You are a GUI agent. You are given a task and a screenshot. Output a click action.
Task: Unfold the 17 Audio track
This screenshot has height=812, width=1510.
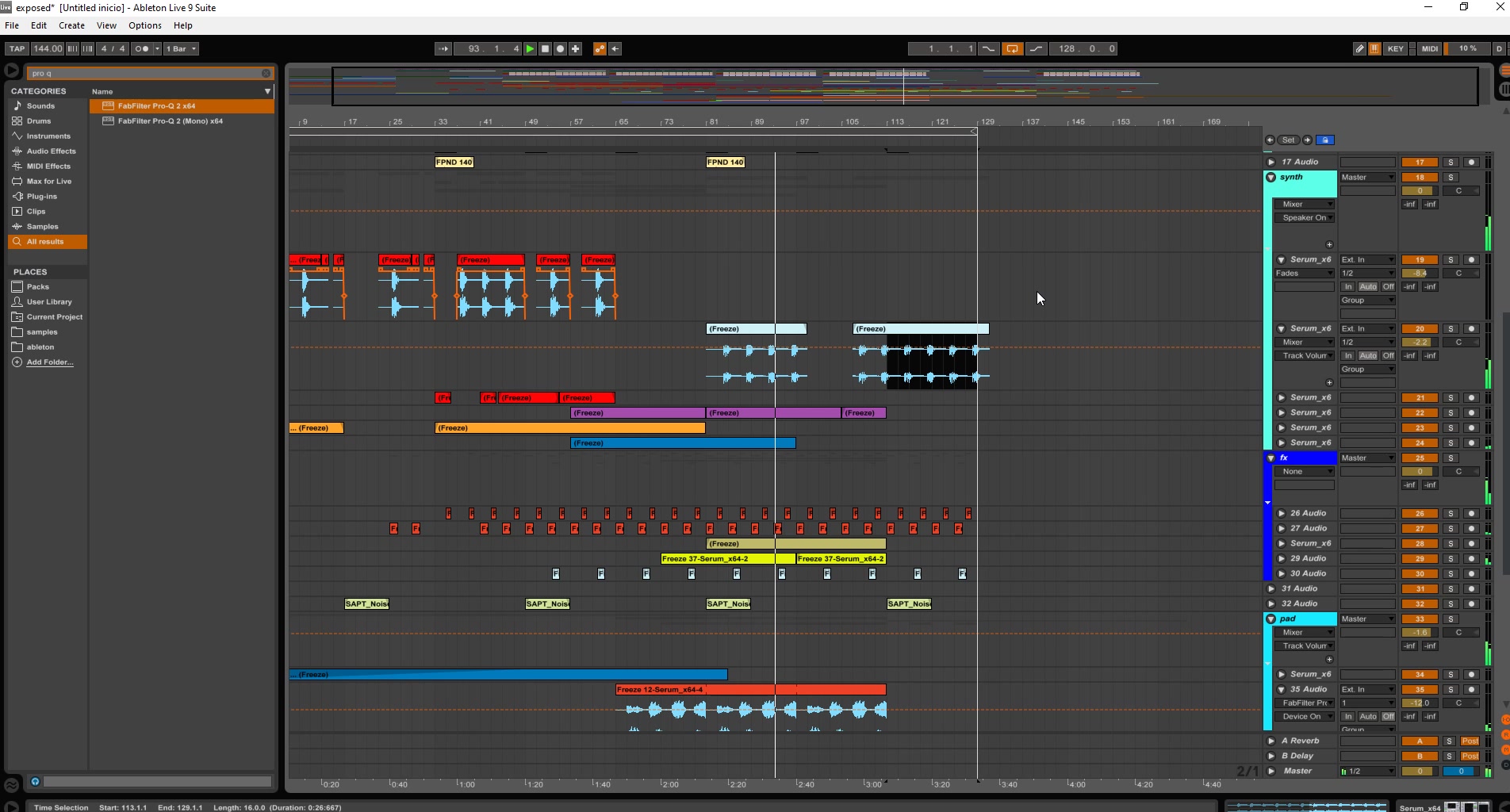tap(1271, 163)
